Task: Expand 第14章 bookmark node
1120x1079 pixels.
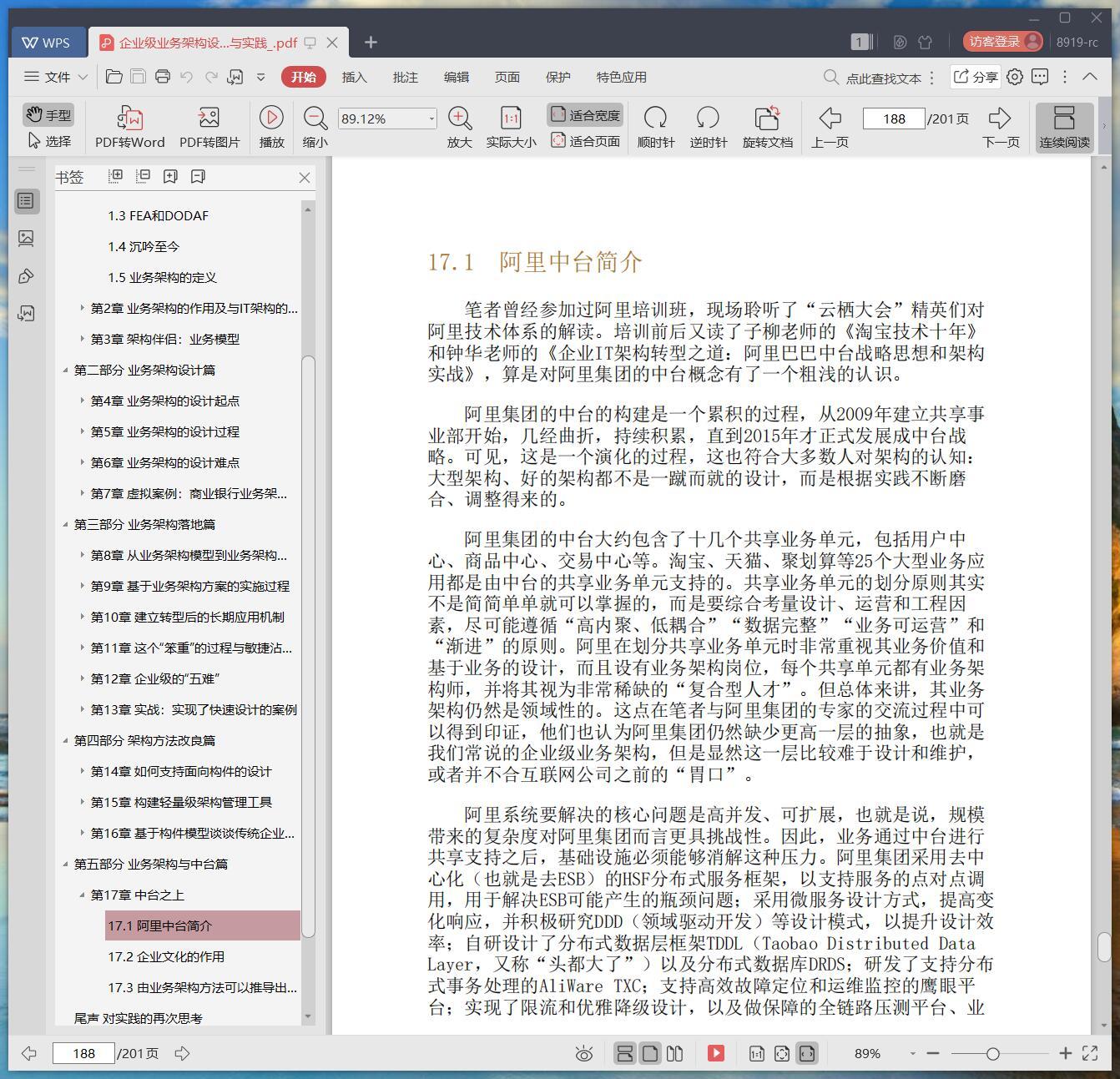Action: [x=82, y=771]
